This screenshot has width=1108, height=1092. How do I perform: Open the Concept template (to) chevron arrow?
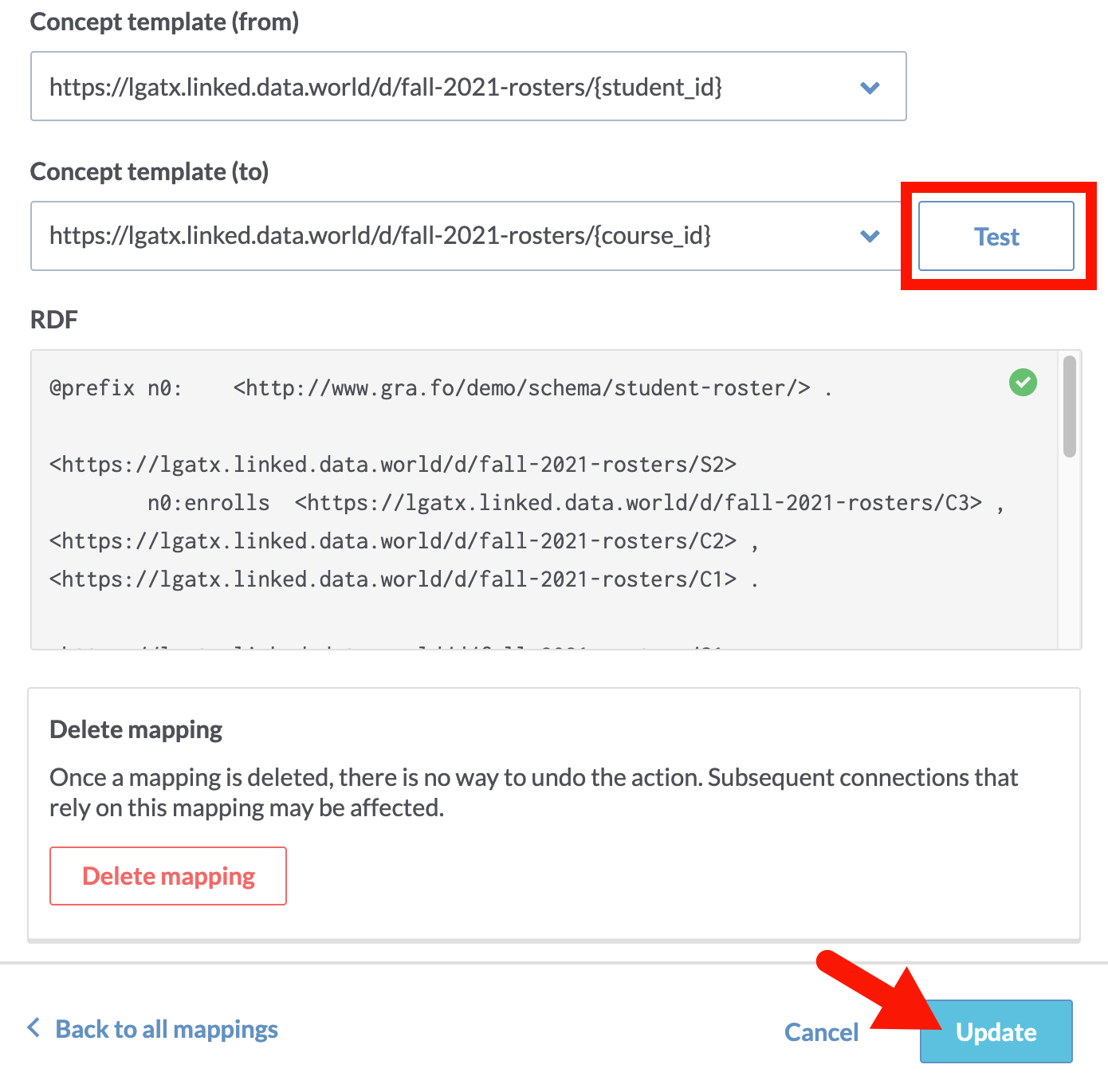(870, 236)
